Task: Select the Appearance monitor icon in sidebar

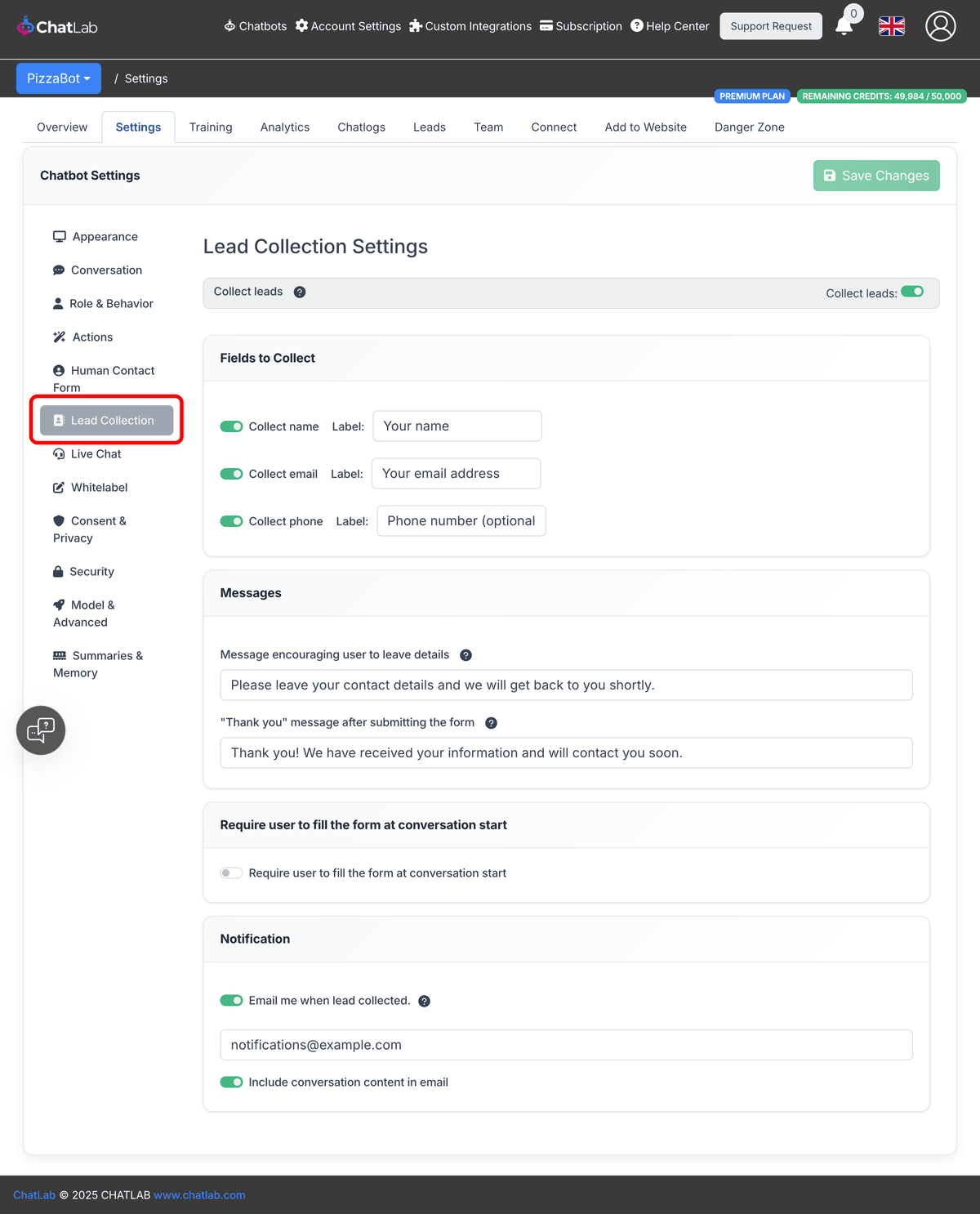Action: pyautogui.click(x=59, y=236)
